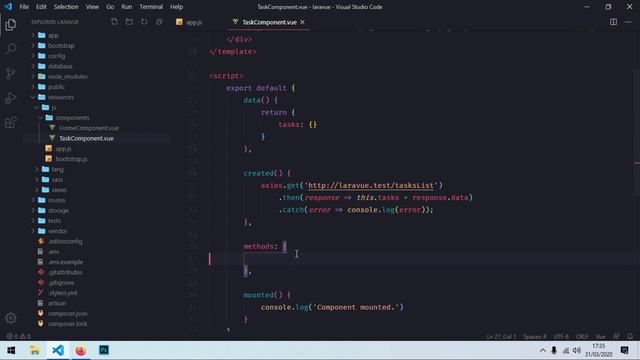
Task: Open Photoshop from the taskbar
Action: click(104, 350)
